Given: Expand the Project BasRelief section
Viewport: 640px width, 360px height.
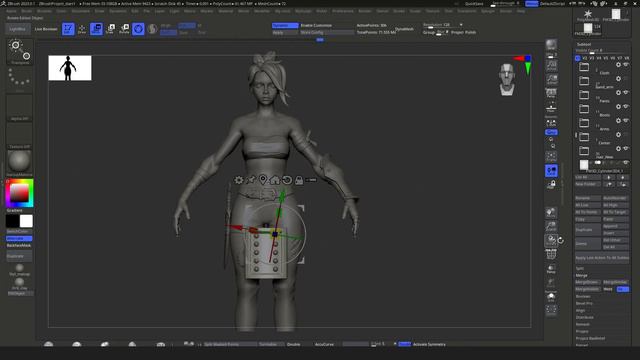Looking at the screenshot, I should click(590, 338).
